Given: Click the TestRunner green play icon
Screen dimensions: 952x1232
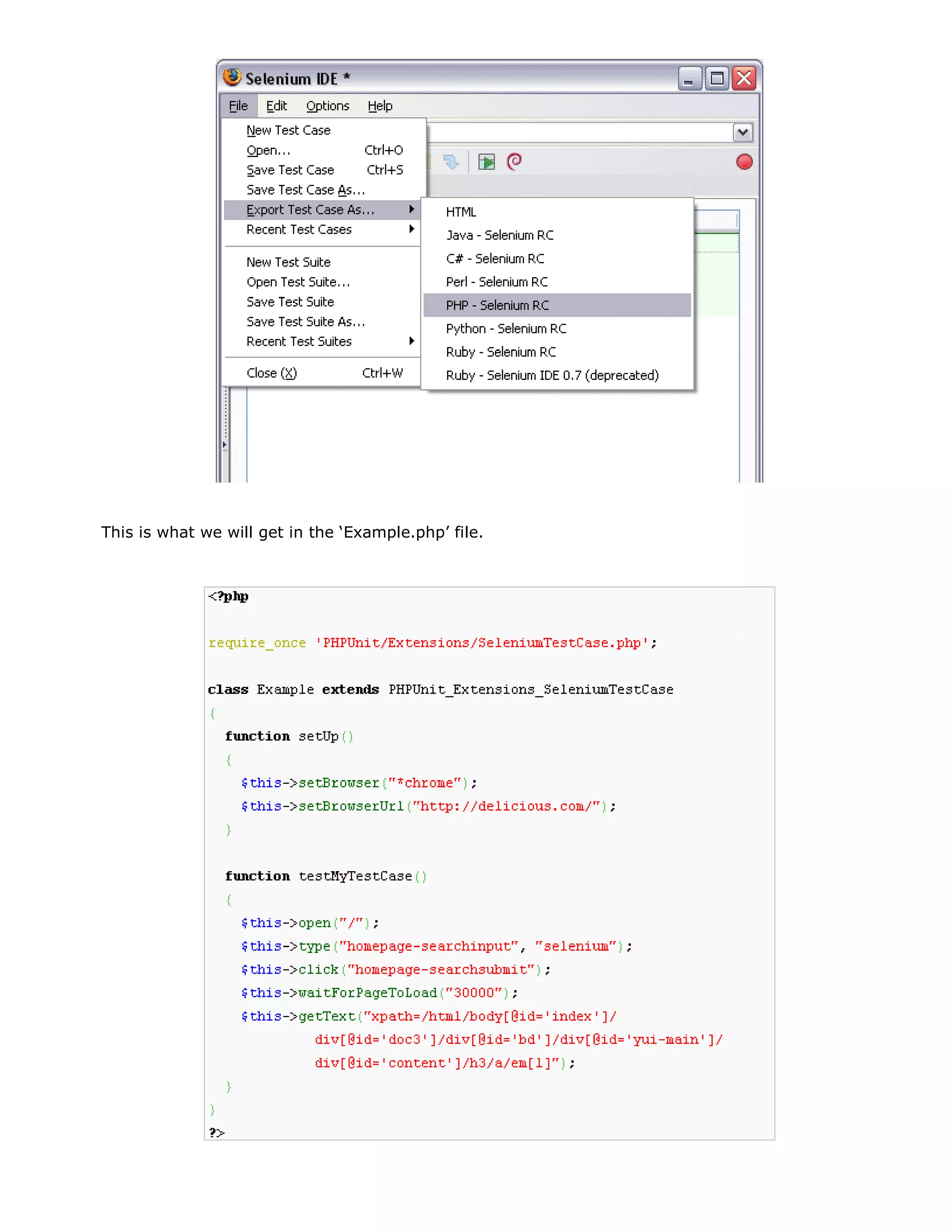Looking at the screenshot, I should [486, 162].
